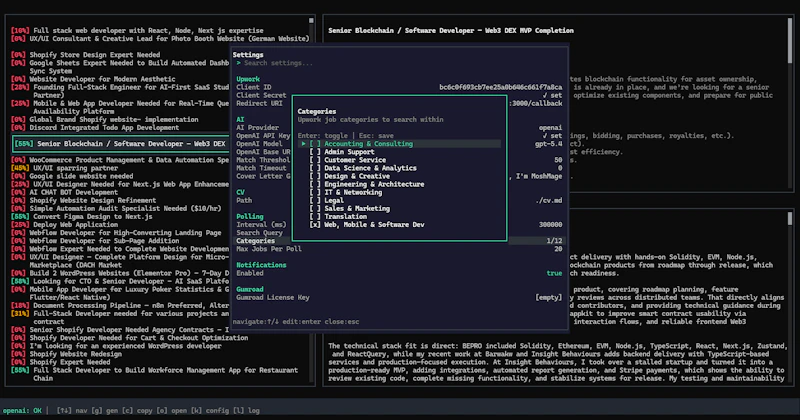Select job 'Website Developer for Modern Aesthetic'
The image size is (800, 420).
(x=93, y=79)
